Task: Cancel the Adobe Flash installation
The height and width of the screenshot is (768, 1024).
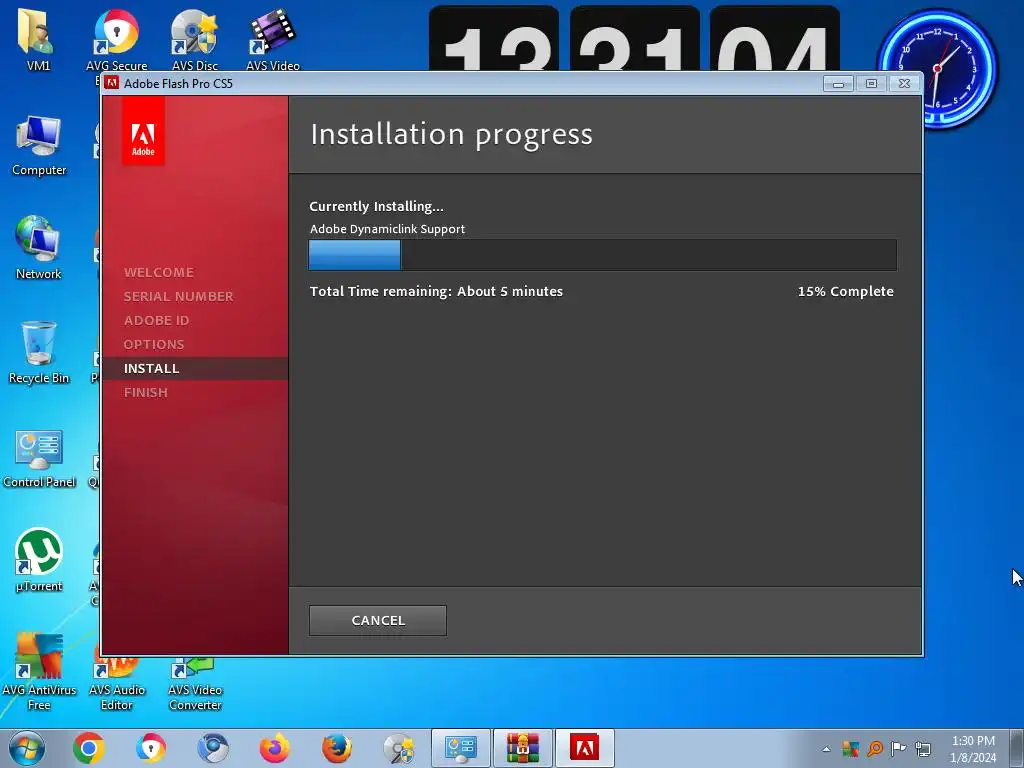Action: point(377,620)
